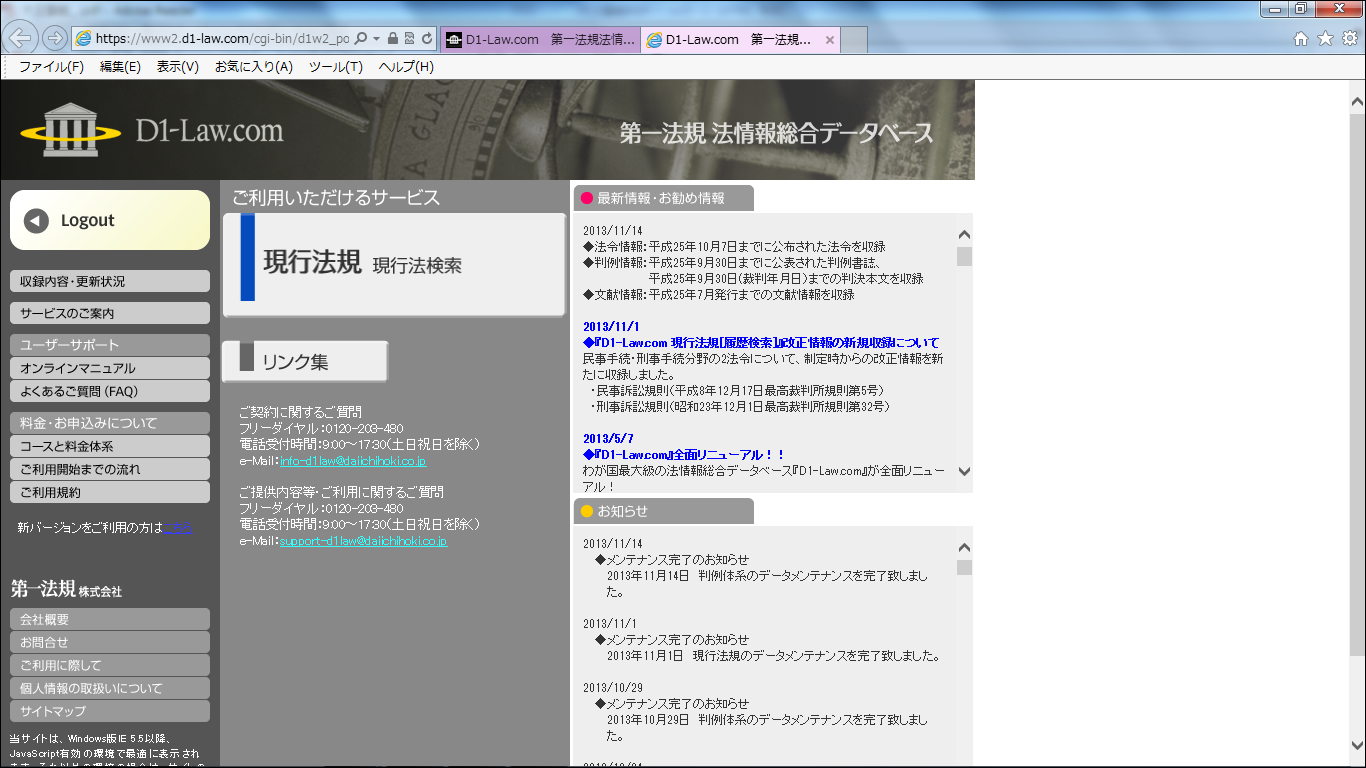1366x768 pixels.
Task: Open the ヘルプ(H) menu
Action: [x=406, y=67]
